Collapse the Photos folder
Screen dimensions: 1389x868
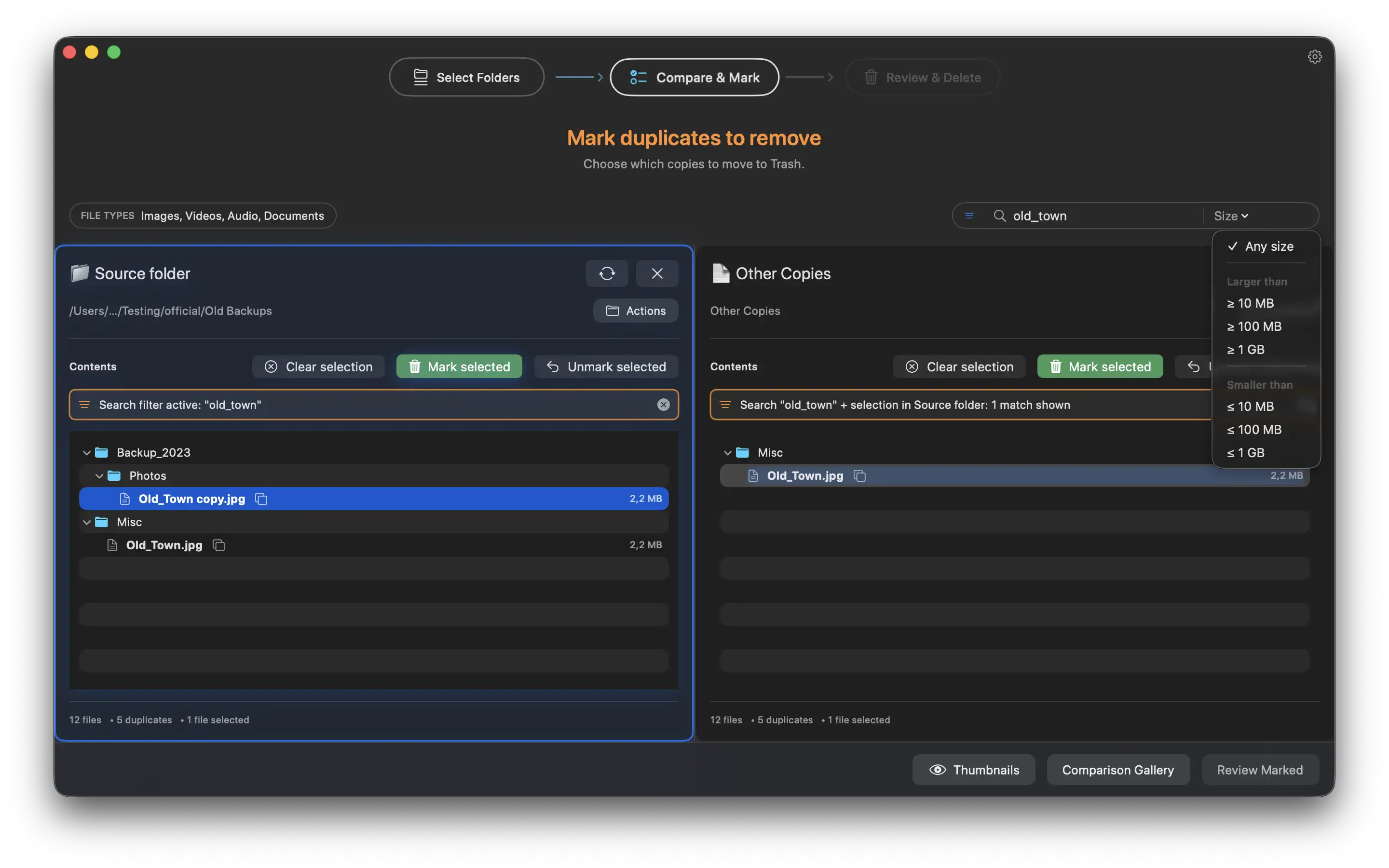[x=100, y=475]
